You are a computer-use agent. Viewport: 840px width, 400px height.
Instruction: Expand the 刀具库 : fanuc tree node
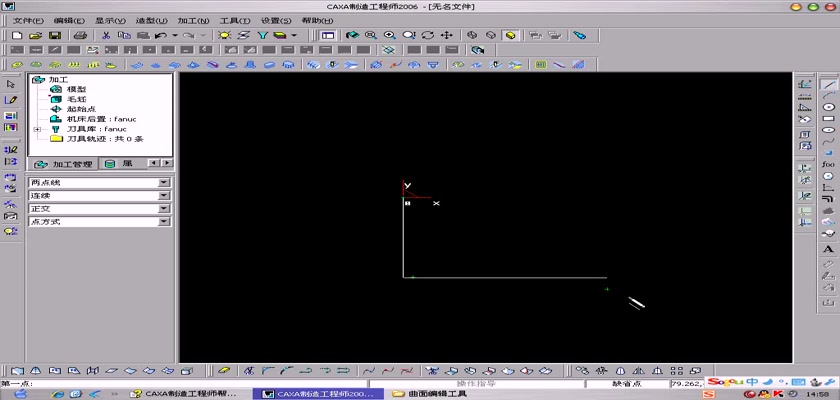pyautogui.click(x=37, y=129)
